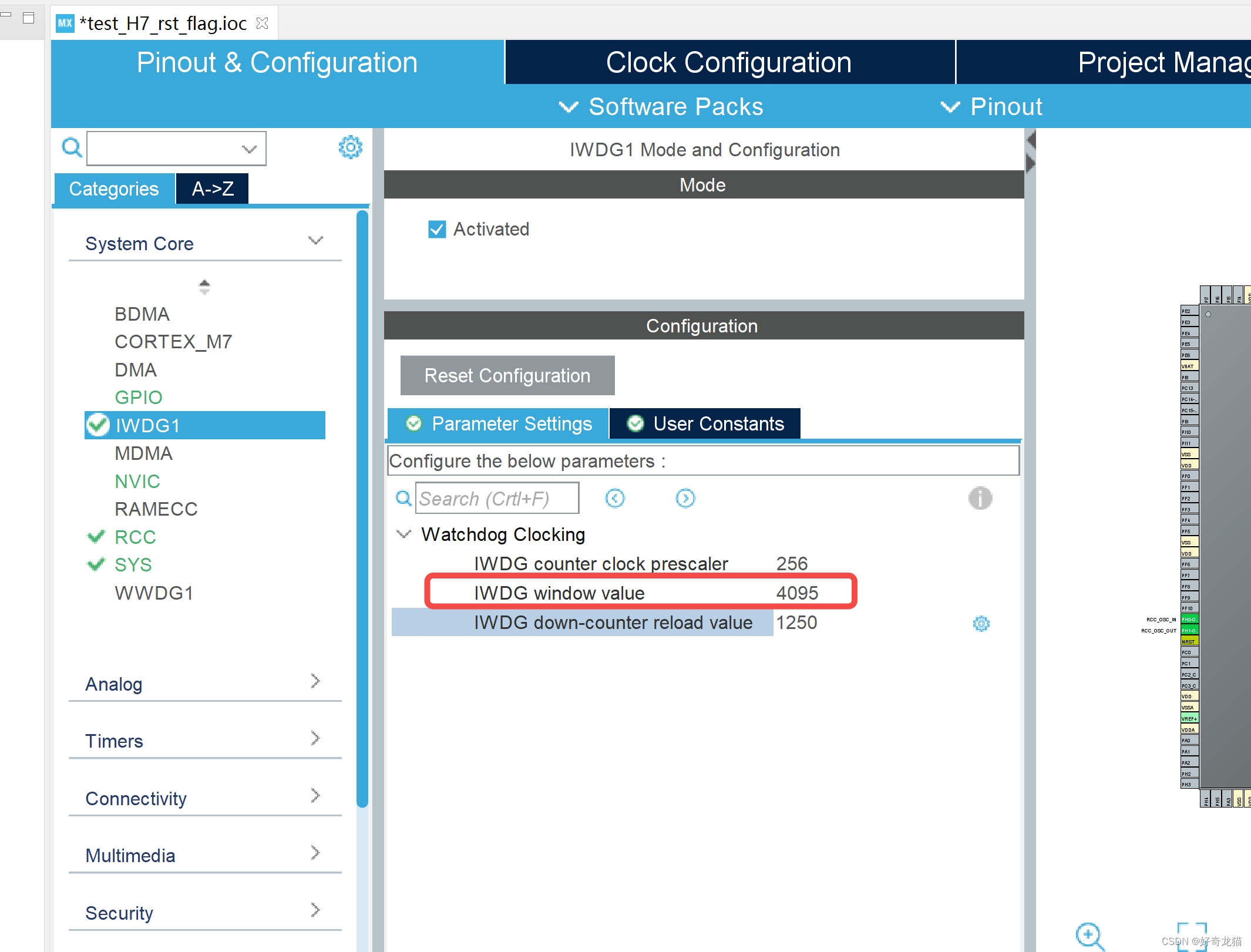This screenshot has width=1251, height=952.
Task: Click the categories list vertical scrollbar
Action: click(362, 505)
